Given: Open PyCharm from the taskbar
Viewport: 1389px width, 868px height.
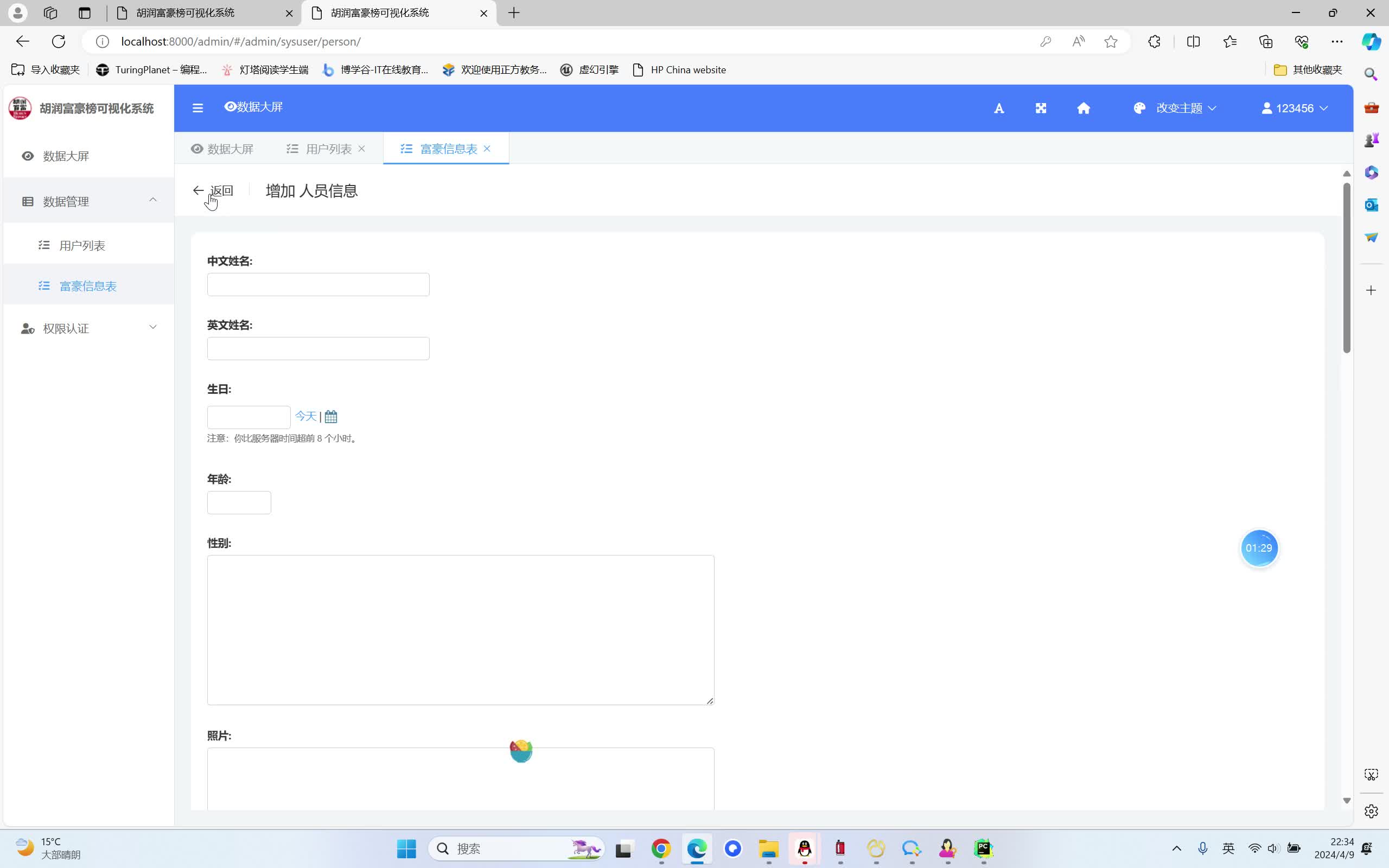Looking at the screenshot, I should point(983,848).
